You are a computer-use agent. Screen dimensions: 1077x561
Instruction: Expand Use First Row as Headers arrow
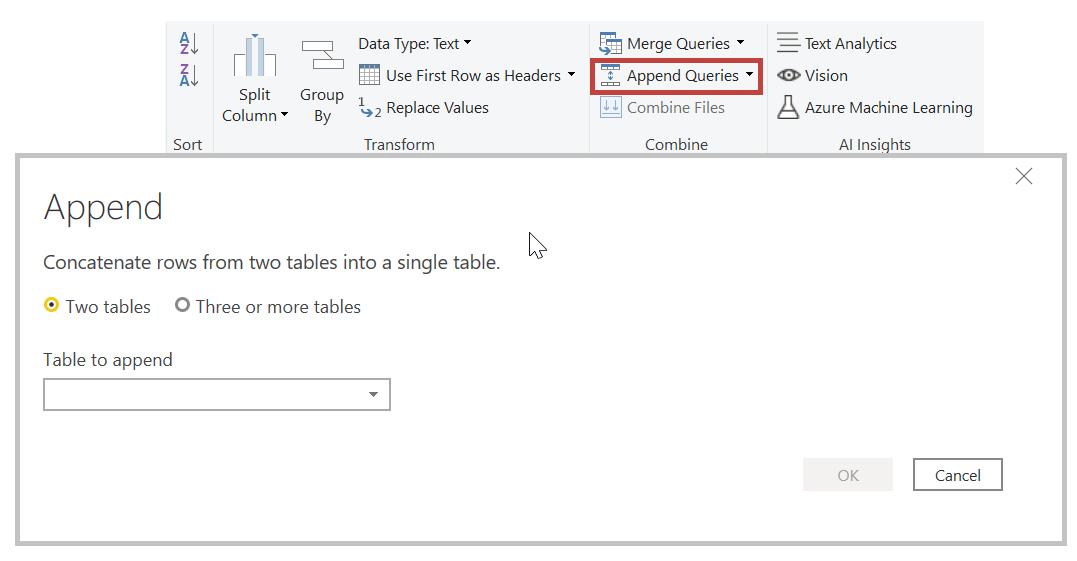click(x=571, y=74)
